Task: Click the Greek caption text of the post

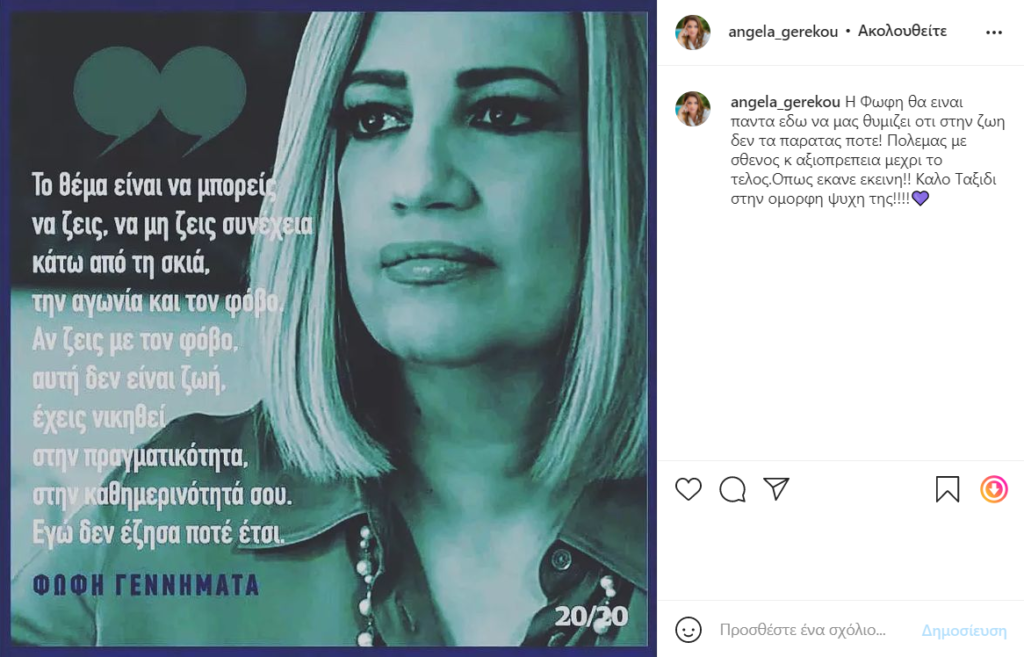Action: coord(867,150)
